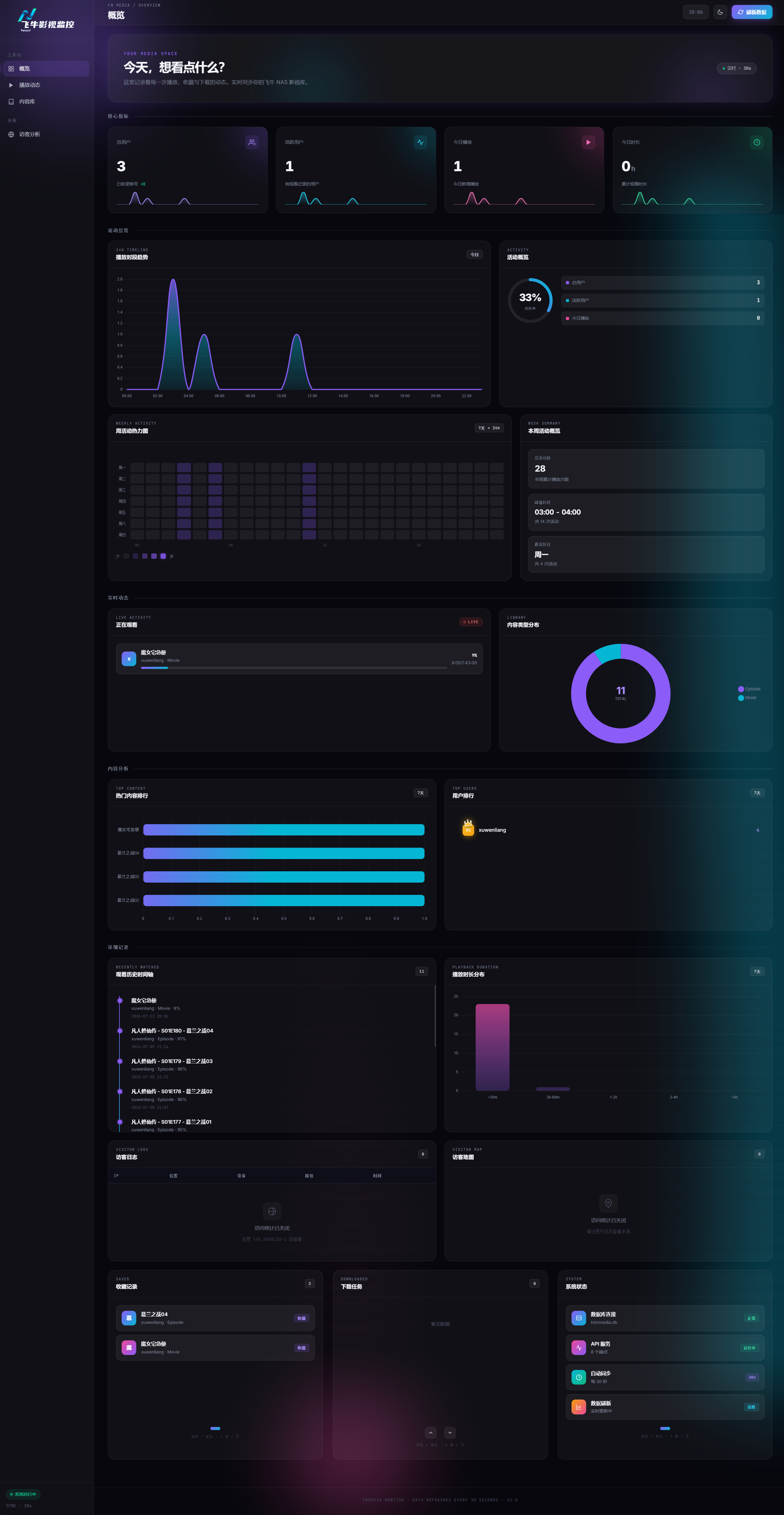
Task: Click the 魔 avatar icon in 收藏记录
Action: [x=129, y=1348]
